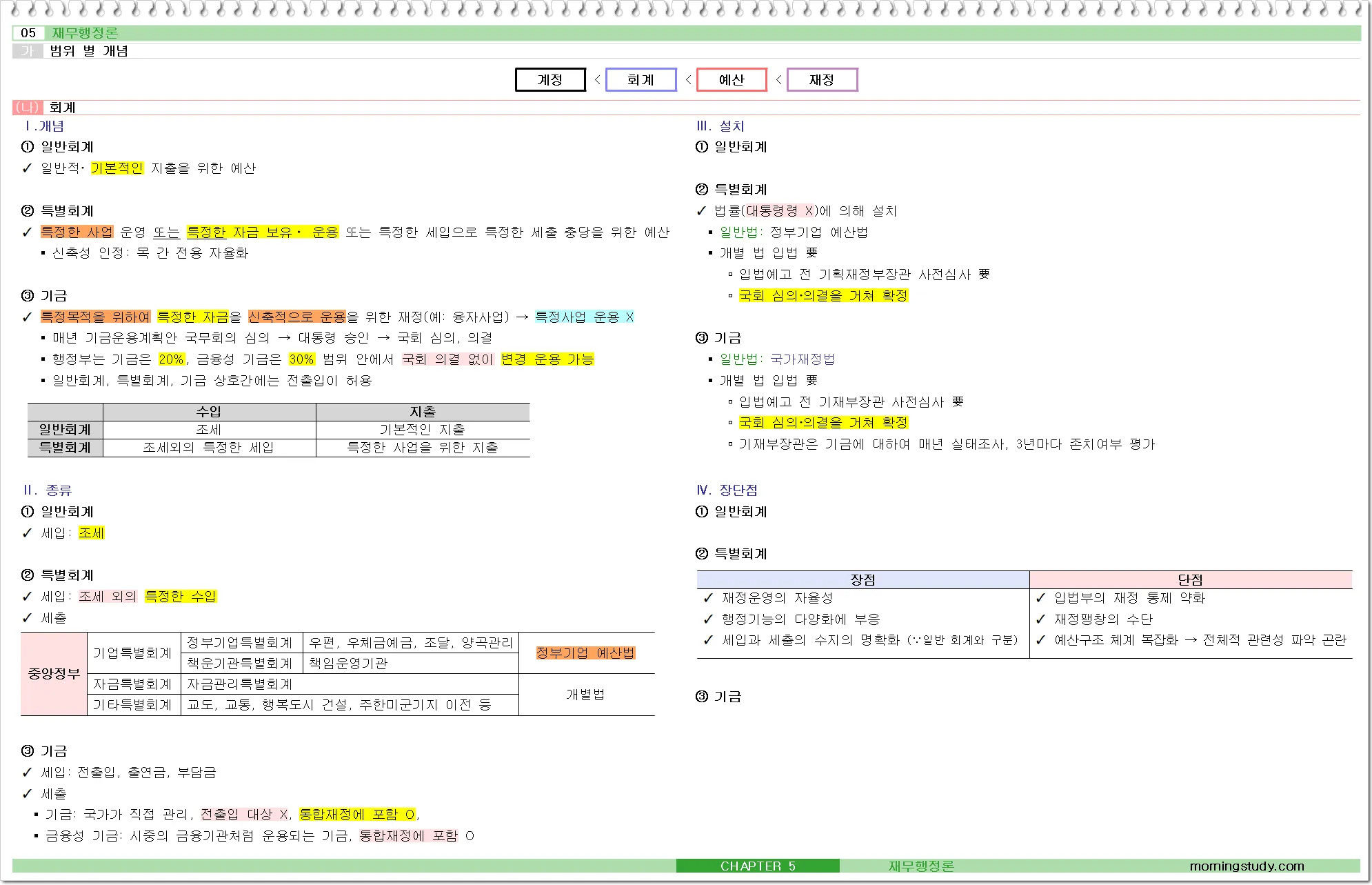Click highlighted 변경 운용 가능 text

pyautogui.click(x=547, y=359)
